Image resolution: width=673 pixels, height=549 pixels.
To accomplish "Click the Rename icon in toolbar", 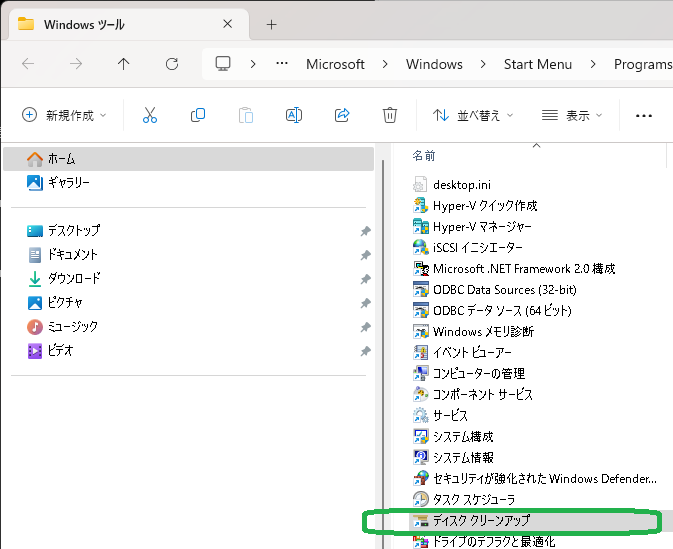I will pos(294,115).
